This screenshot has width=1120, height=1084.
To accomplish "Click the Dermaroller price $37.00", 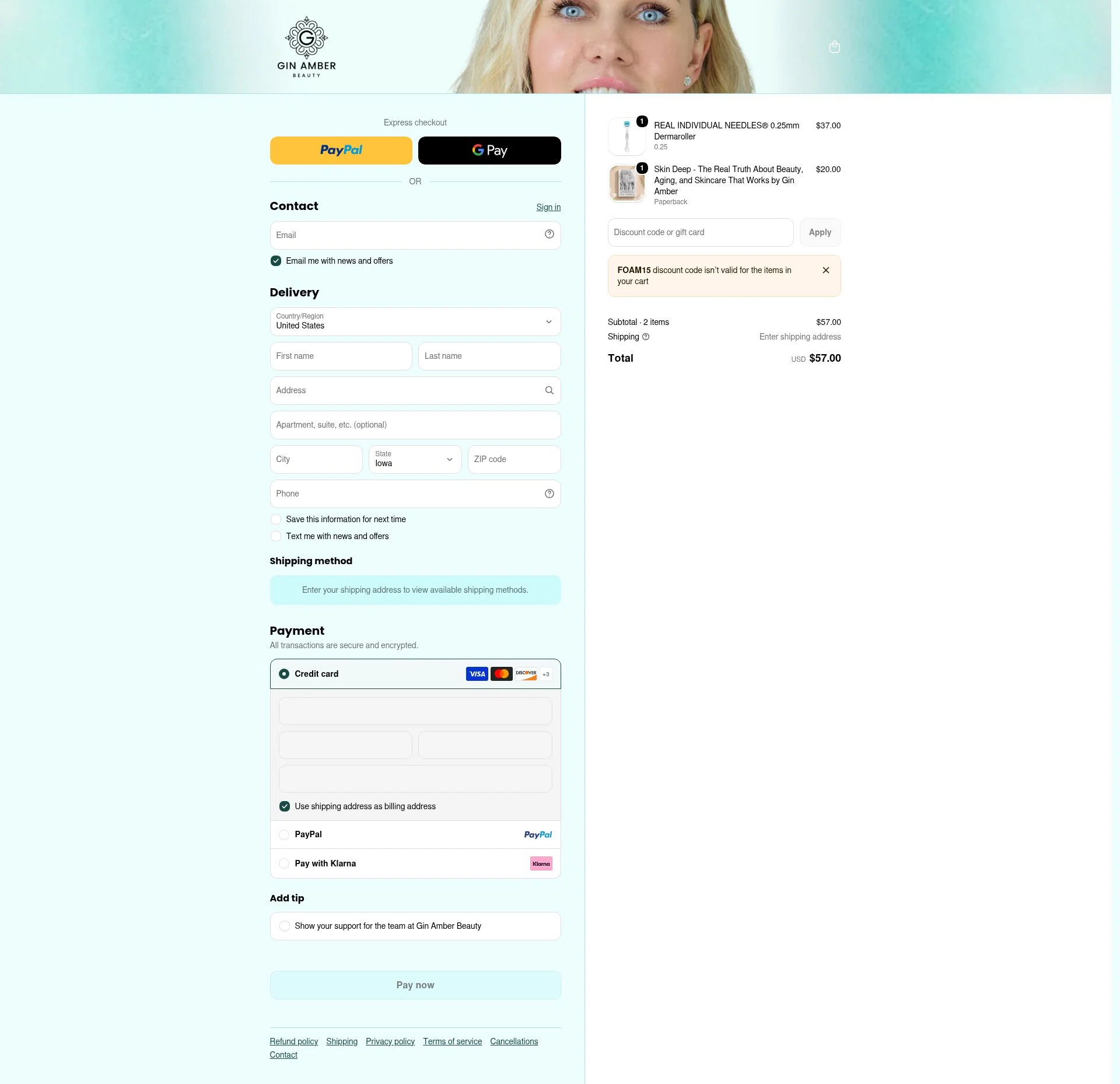I will (828, 126).
